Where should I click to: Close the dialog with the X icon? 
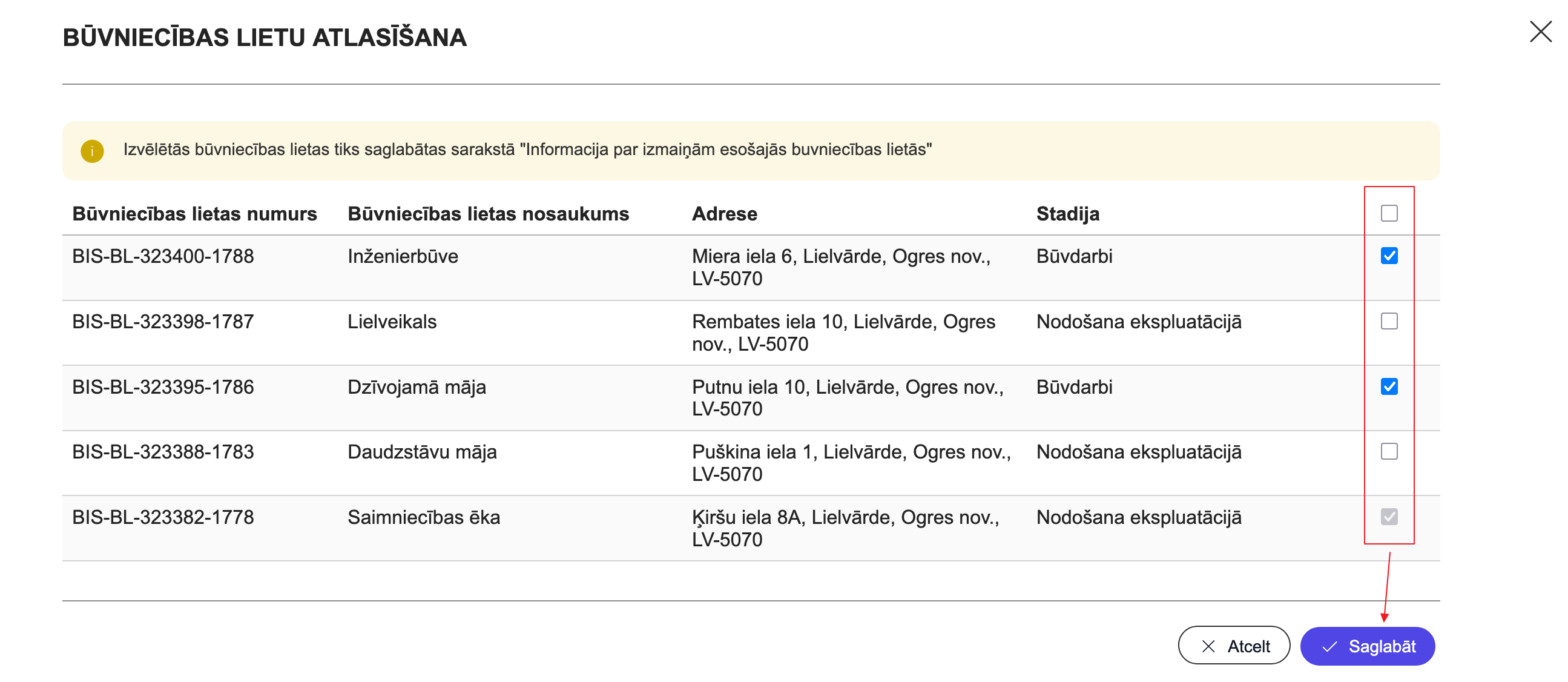[1541, 31]
